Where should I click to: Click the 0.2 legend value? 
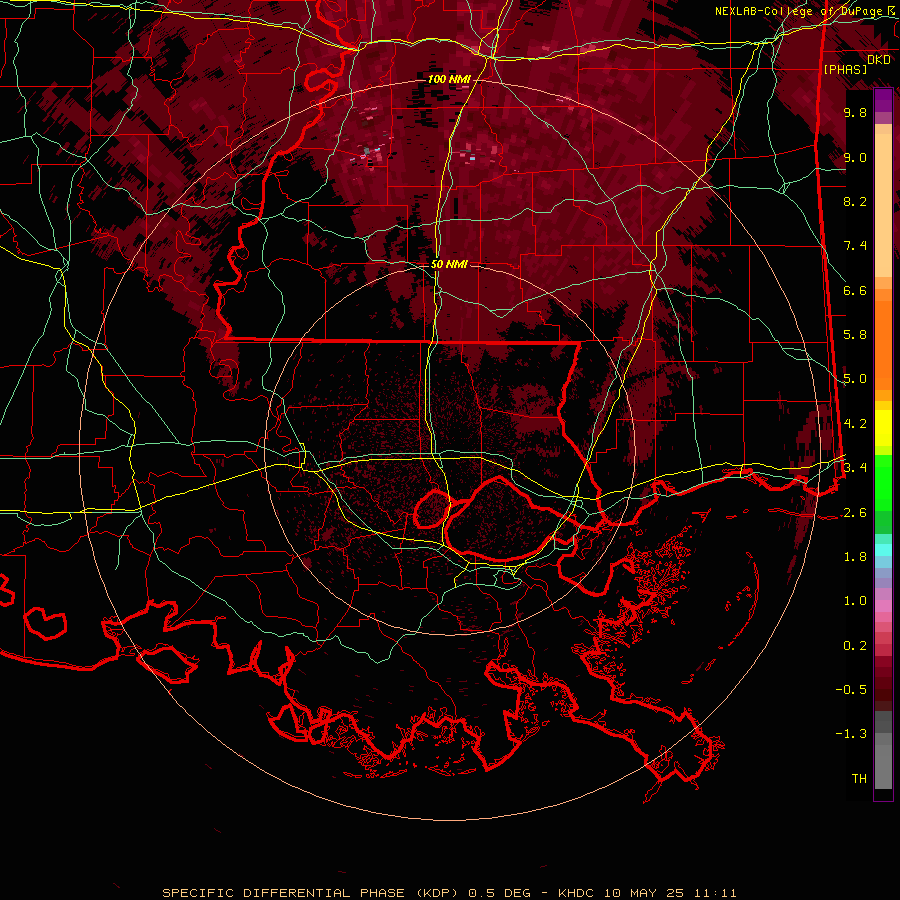pos(855,646)
